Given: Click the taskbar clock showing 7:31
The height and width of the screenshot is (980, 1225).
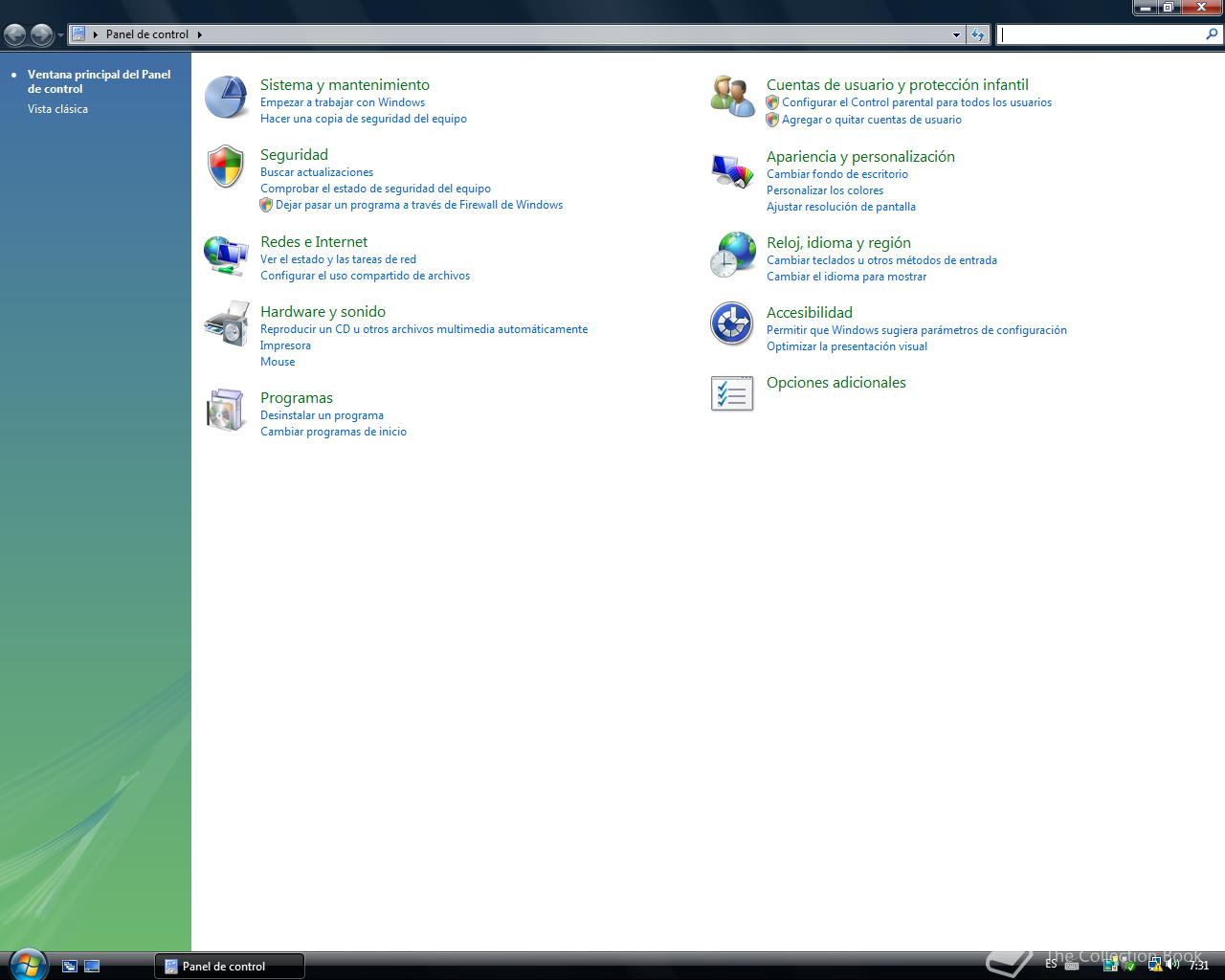Looking at the screenshot, I should 1198,966.
